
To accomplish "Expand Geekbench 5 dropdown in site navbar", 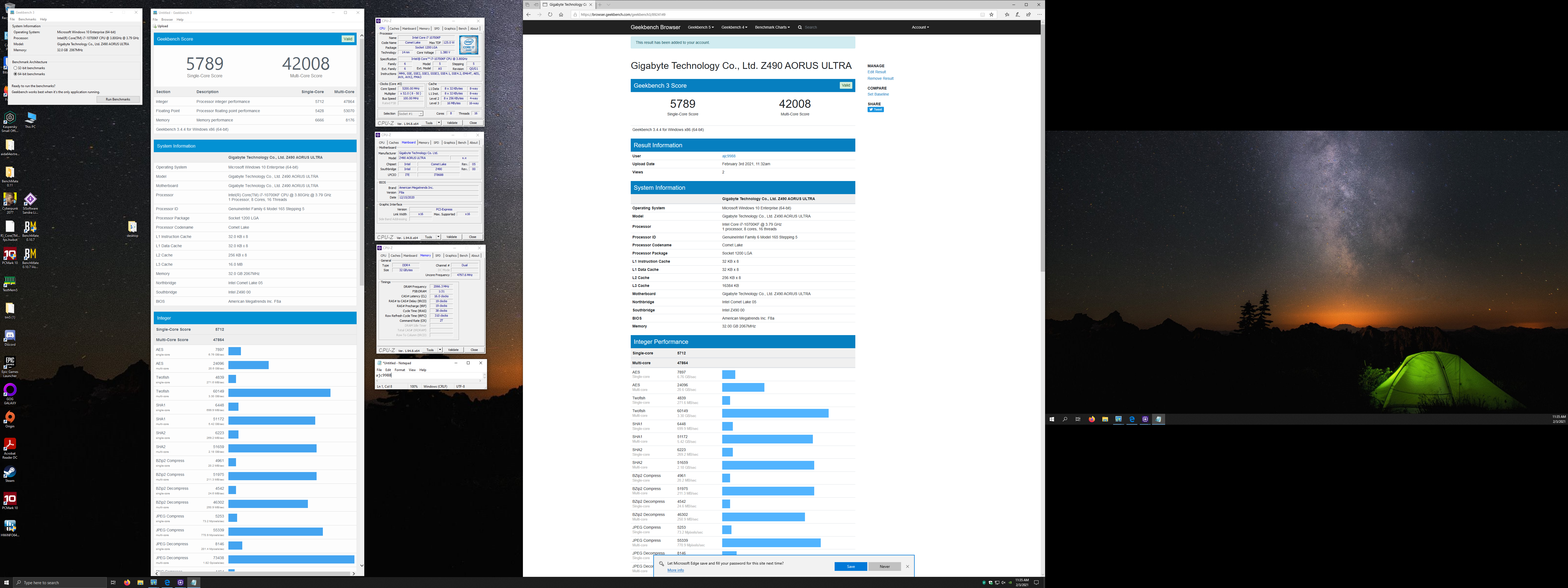I will (701, 27).
